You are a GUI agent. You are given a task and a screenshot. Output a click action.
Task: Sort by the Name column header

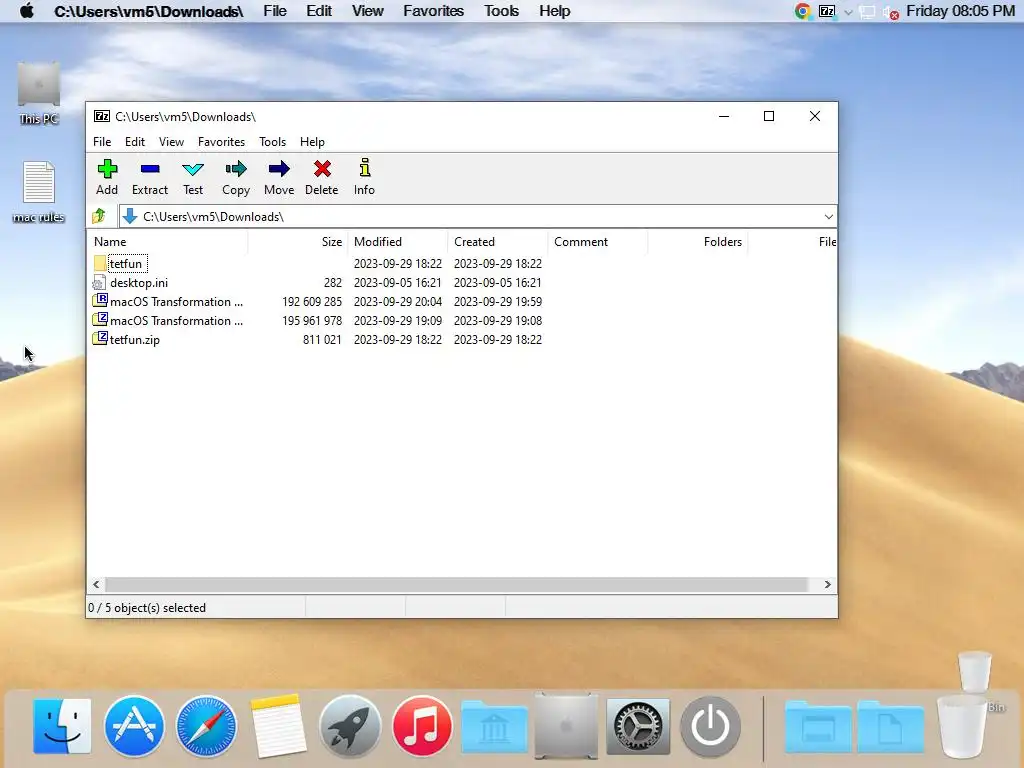(x=167, y=242)
